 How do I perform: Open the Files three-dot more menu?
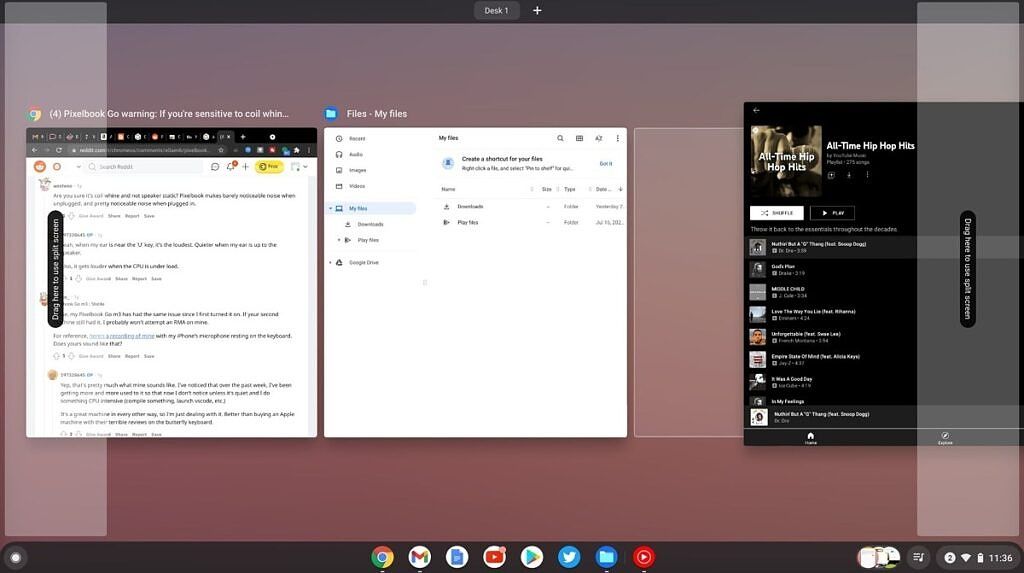point(617,139)
